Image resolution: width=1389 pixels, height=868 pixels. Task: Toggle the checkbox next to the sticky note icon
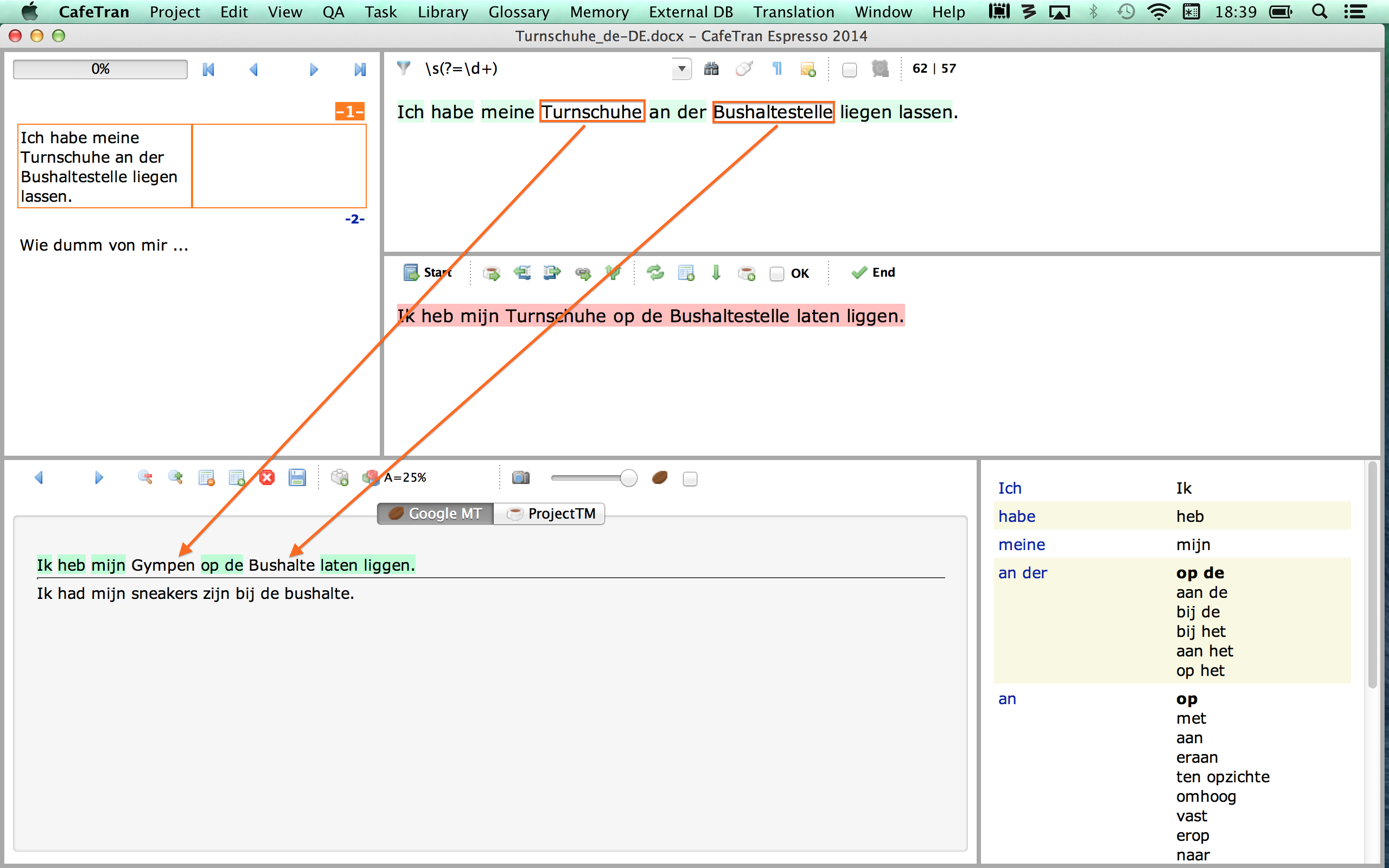tap(850, 70)
